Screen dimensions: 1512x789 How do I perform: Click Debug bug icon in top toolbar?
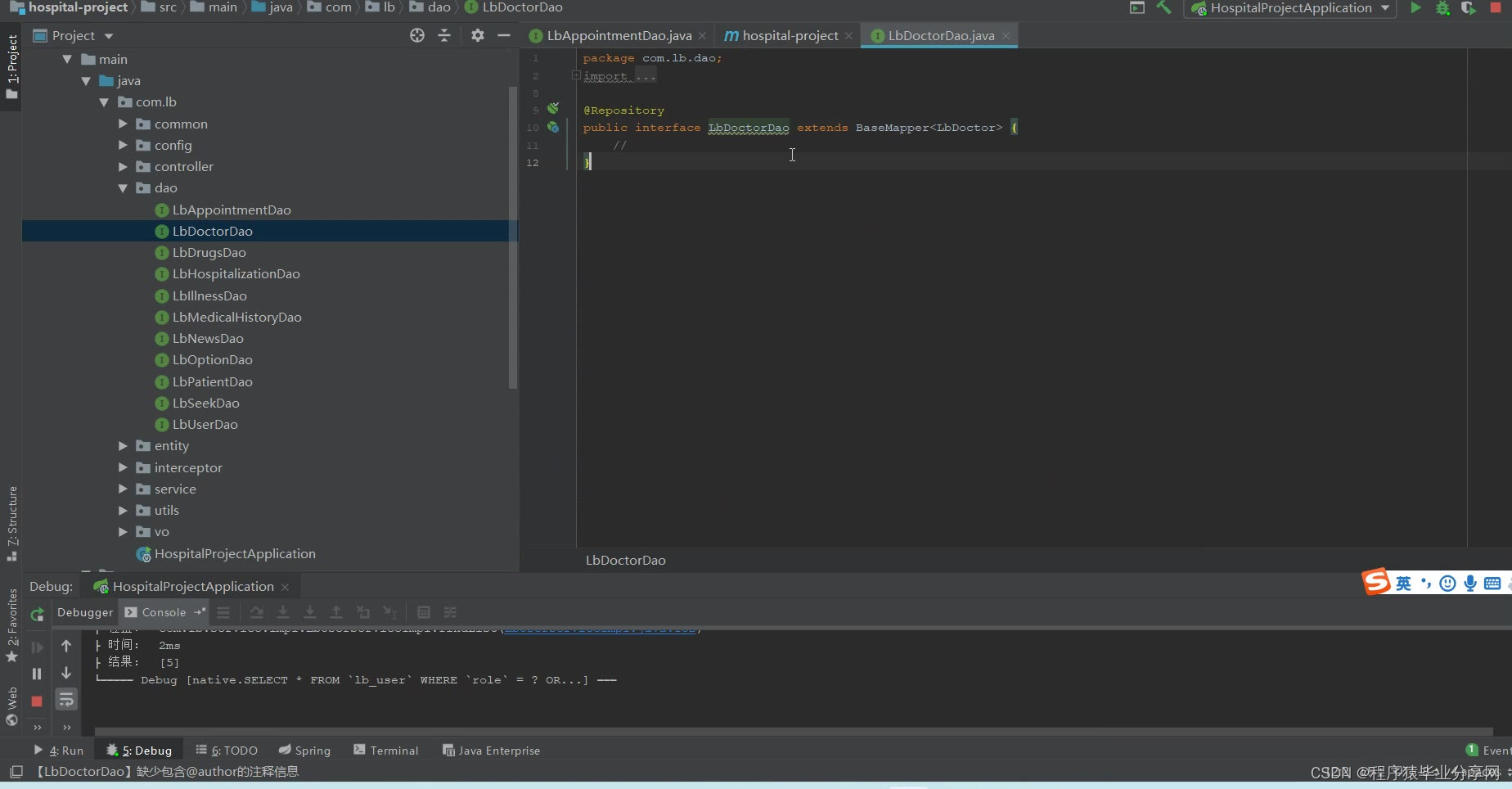(x=1442, y=8)
